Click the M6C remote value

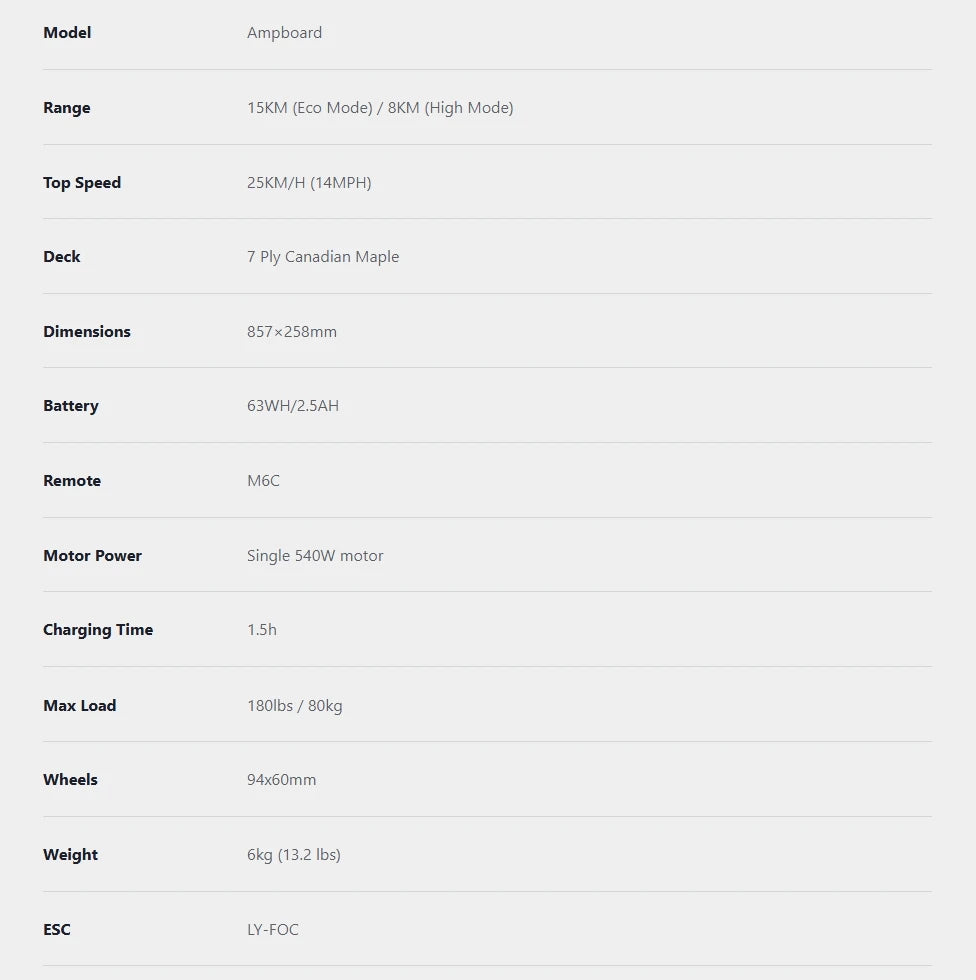[263, 481]
